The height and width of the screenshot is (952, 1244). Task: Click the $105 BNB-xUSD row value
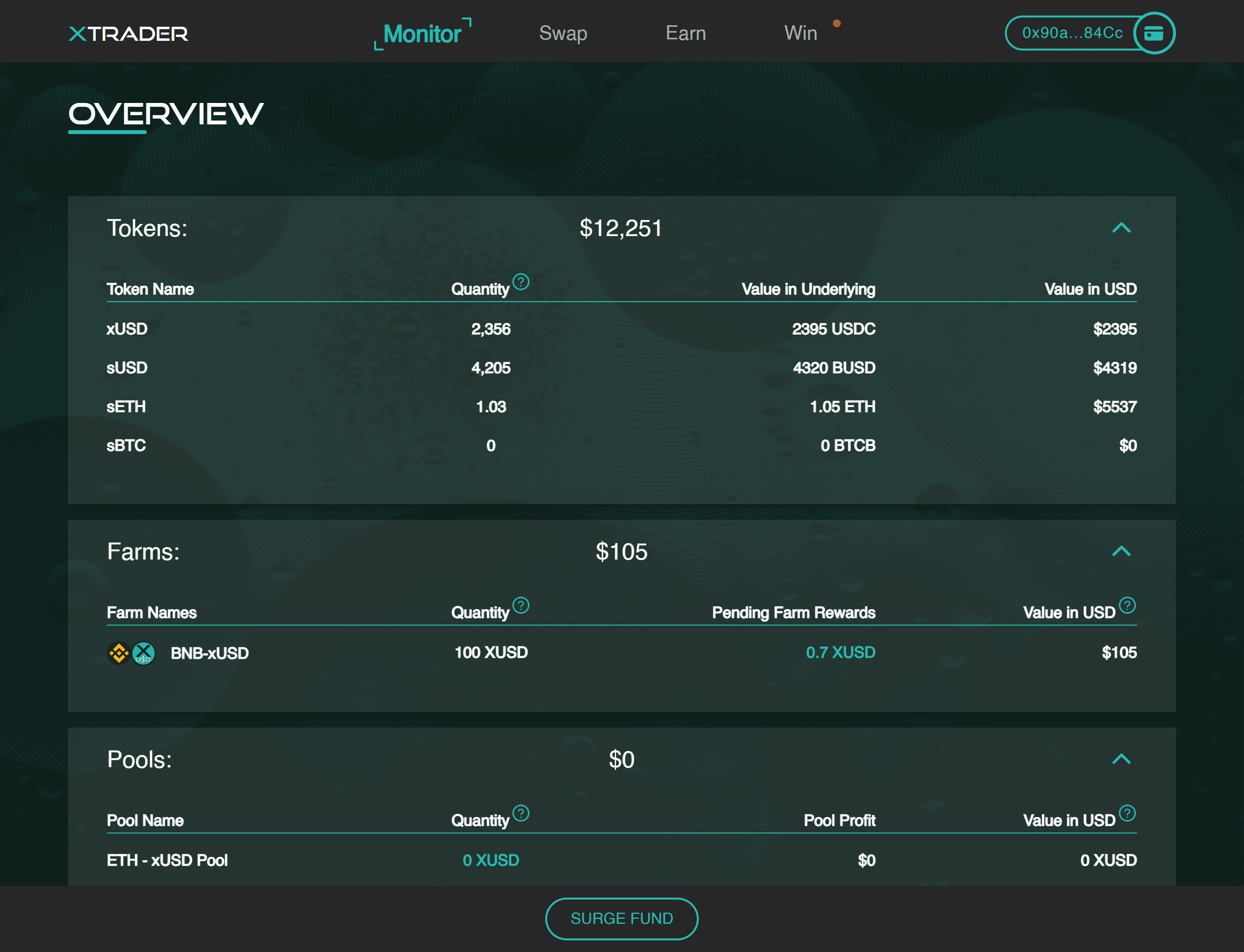tap(1119, 652)
